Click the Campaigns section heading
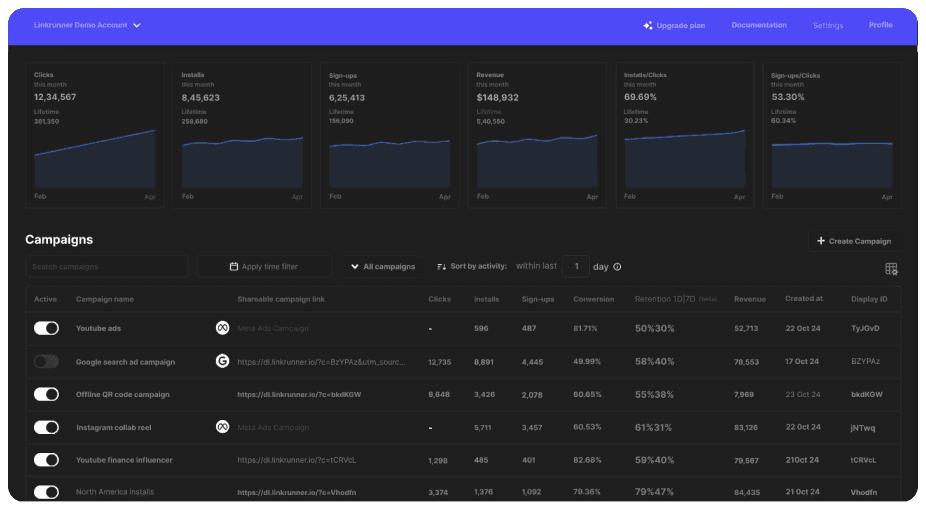The image size is (926, 510). 59,240
